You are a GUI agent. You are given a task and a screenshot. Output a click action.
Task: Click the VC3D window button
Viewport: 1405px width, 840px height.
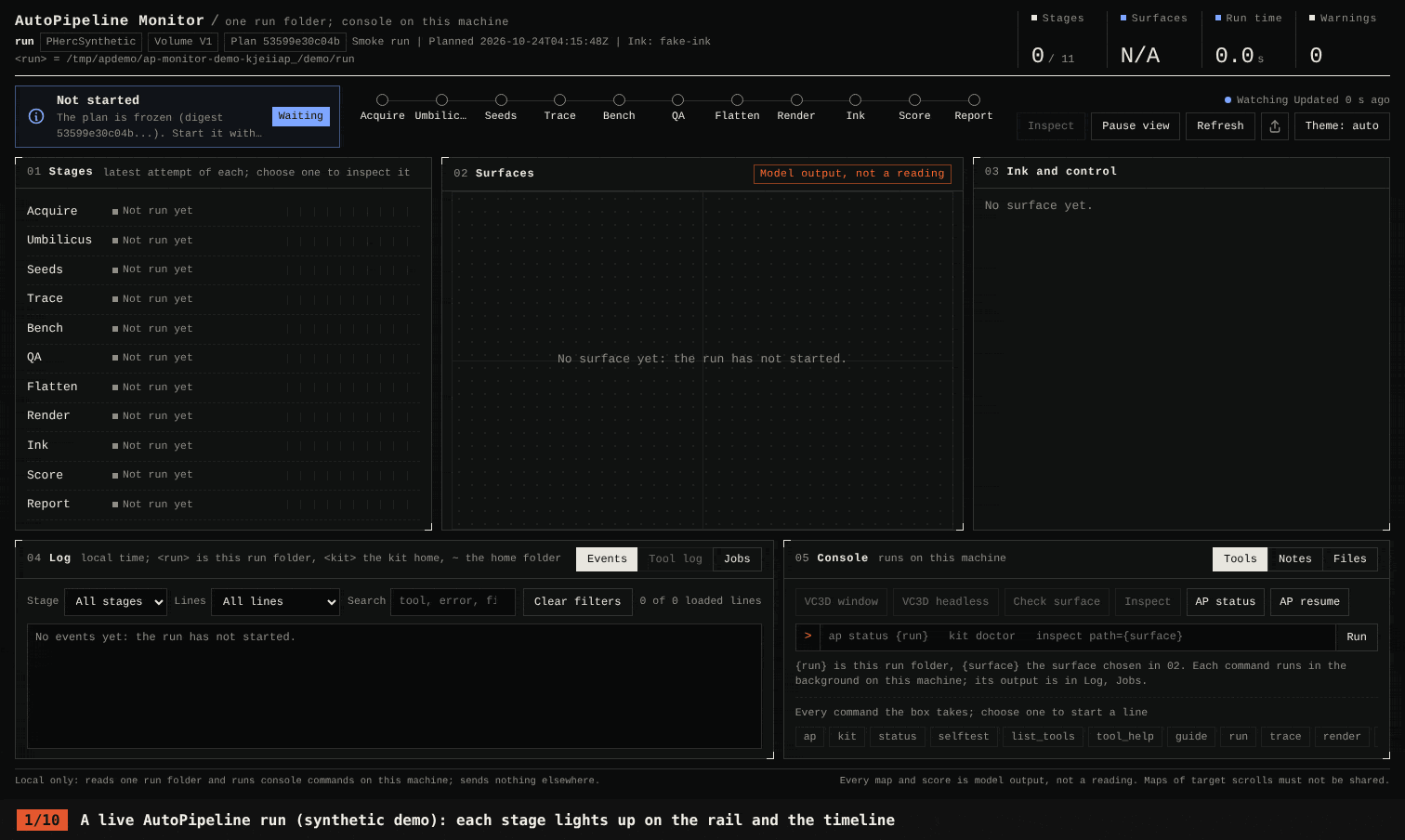[841, 602]
